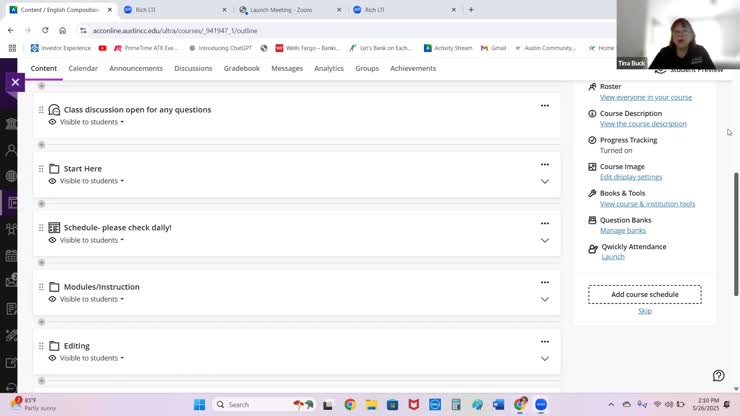The width and height of the screenshot is (740, 416).
Task: Open options for Class discussion item
Action: 545,106
